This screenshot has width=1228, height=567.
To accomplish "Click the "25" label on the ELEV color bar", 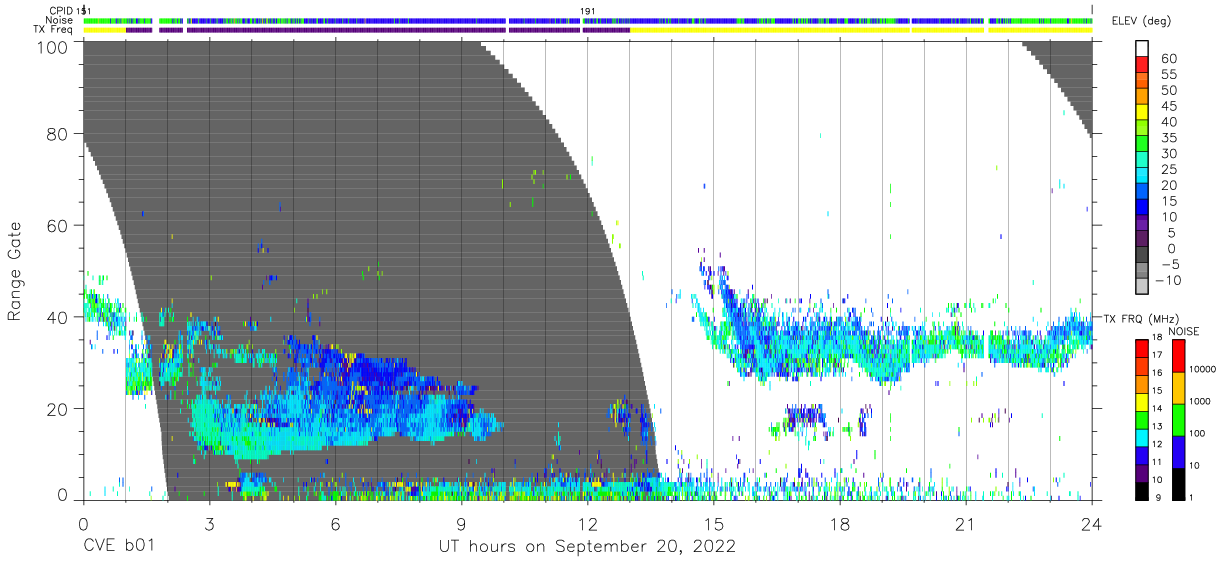I will [1168, 170].
